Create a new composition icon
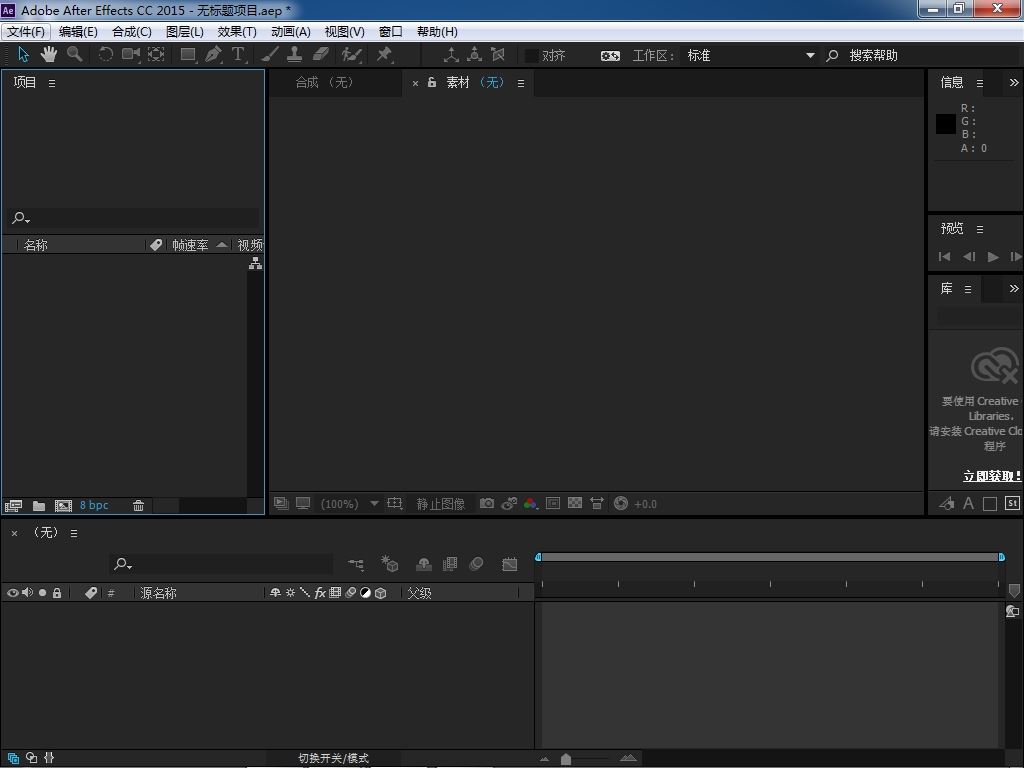 [x=63, y=505]
